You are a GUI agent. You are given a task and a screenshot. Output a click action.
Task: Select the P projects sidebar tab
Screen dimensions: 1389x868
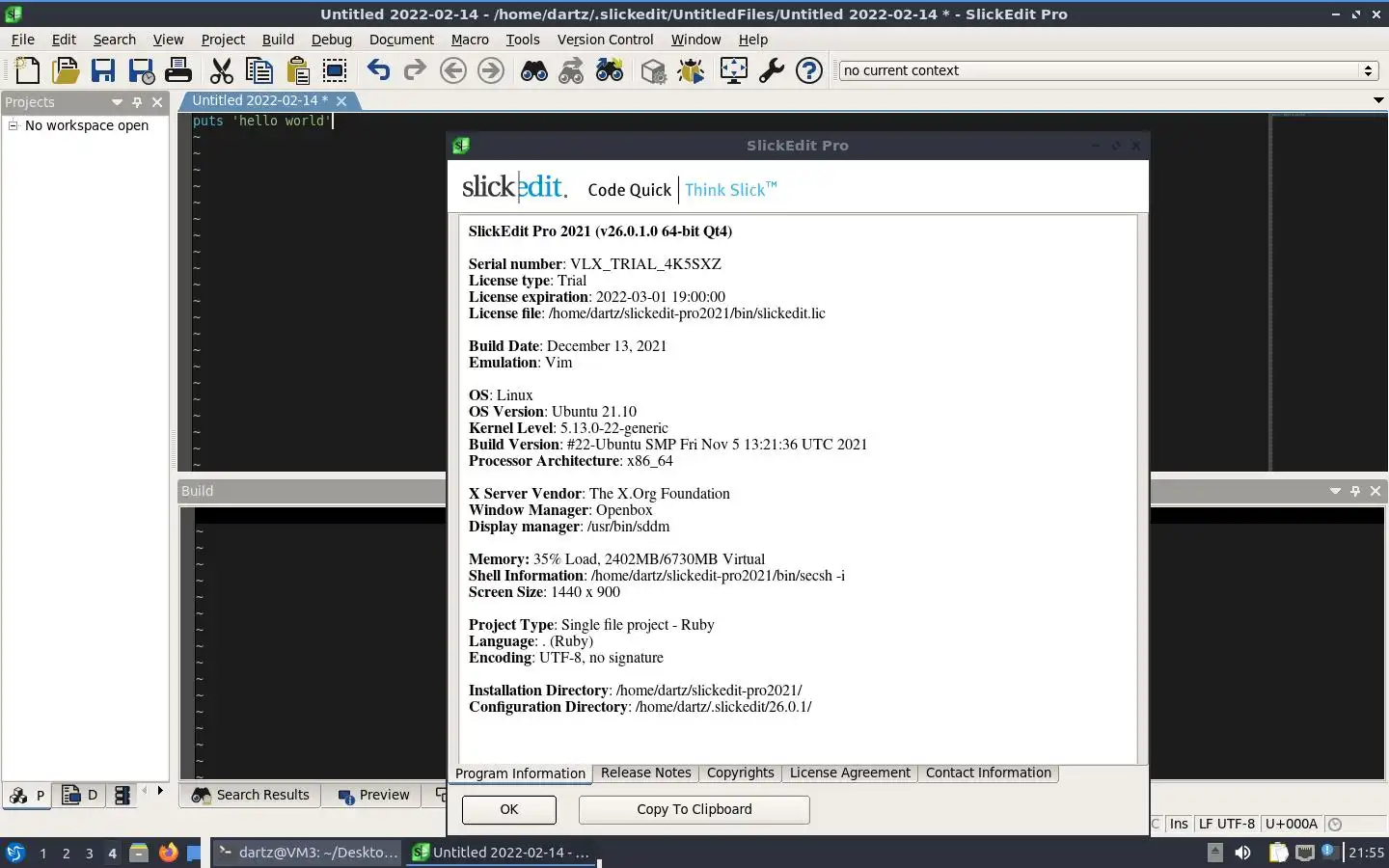click(27, 795)
